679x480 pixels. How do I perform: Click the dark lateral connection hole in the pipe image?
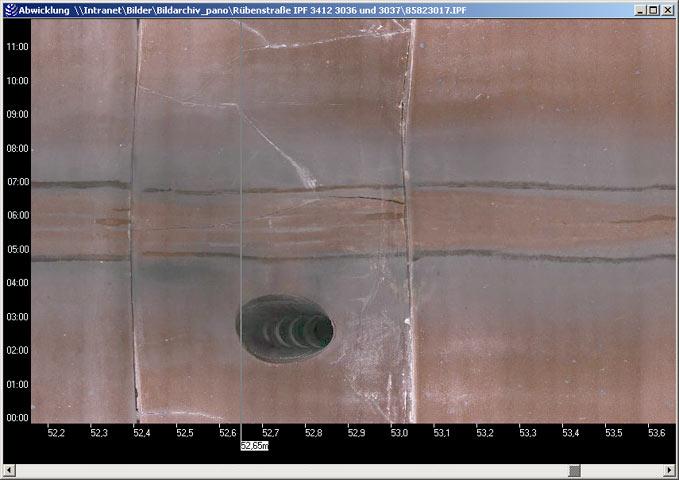coord(284,327)
